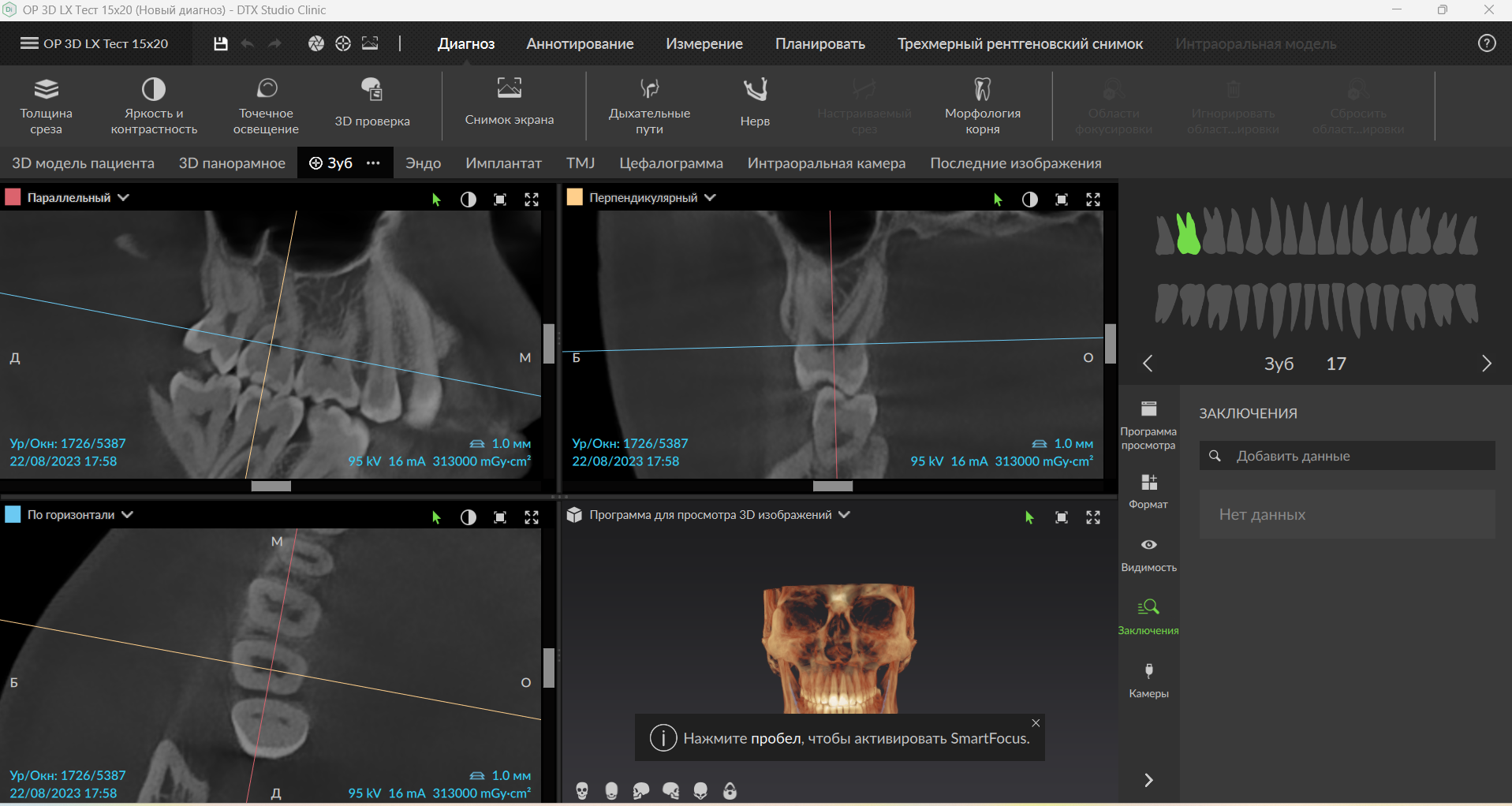Select the Nerve (Нерв) tool

pos(755,103)
